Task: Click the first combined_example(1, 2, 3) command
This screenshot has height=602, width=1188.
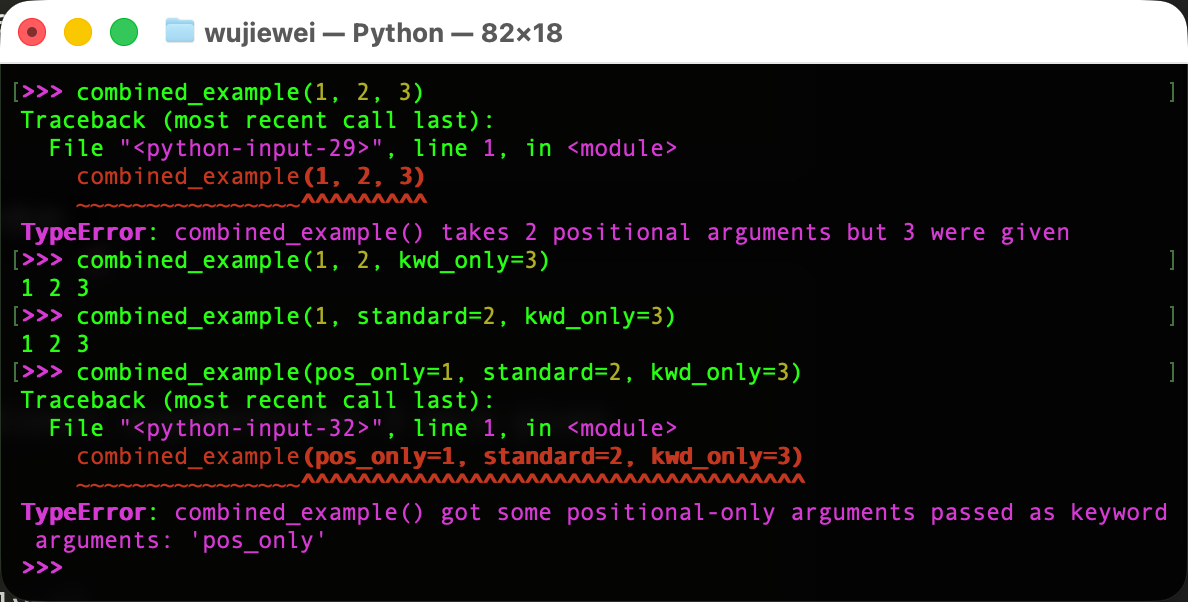Action: pos(250,93)
